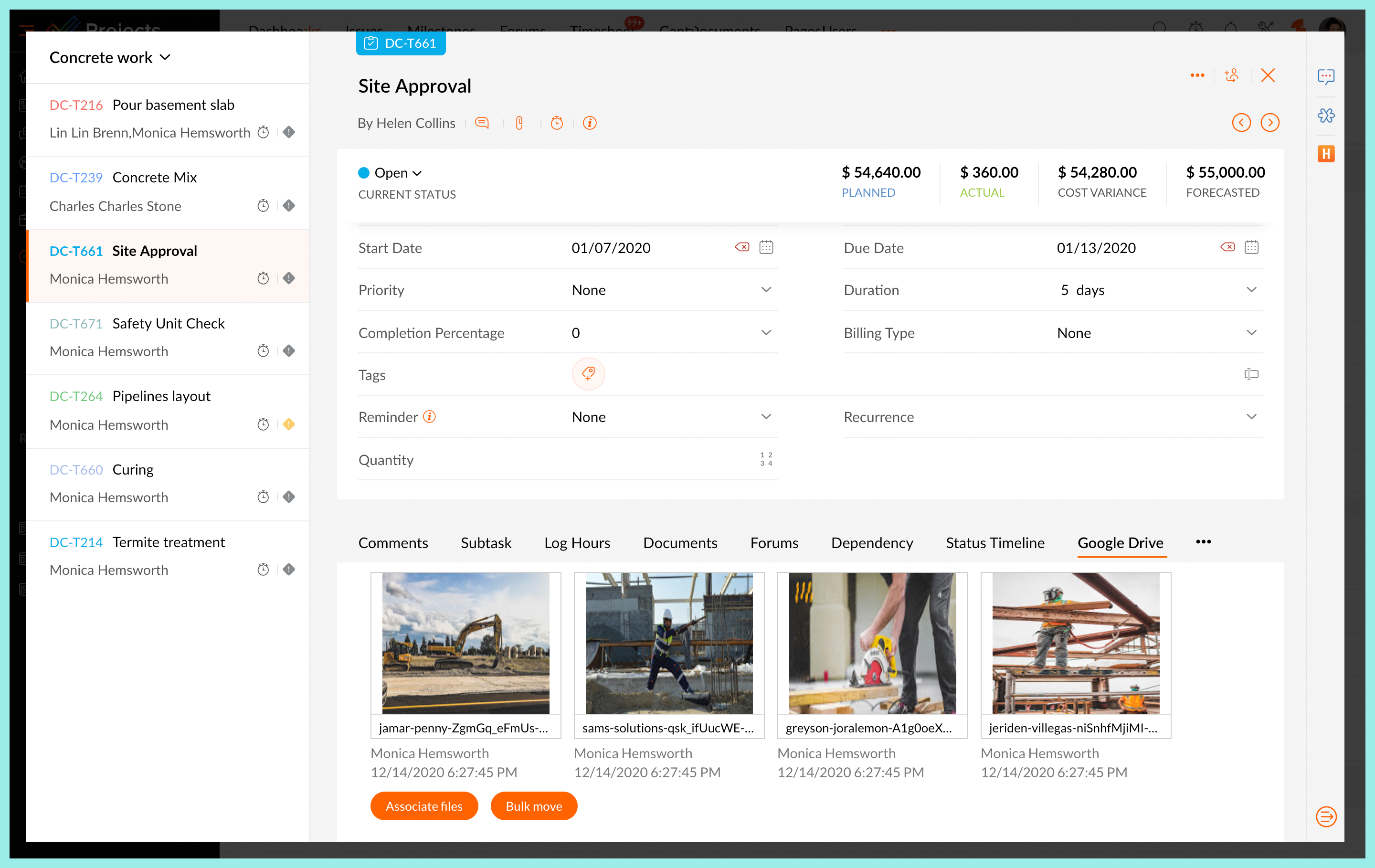
Task: Open the Priority dropdown
Action: pyautogui.click(x=766, y=290)
